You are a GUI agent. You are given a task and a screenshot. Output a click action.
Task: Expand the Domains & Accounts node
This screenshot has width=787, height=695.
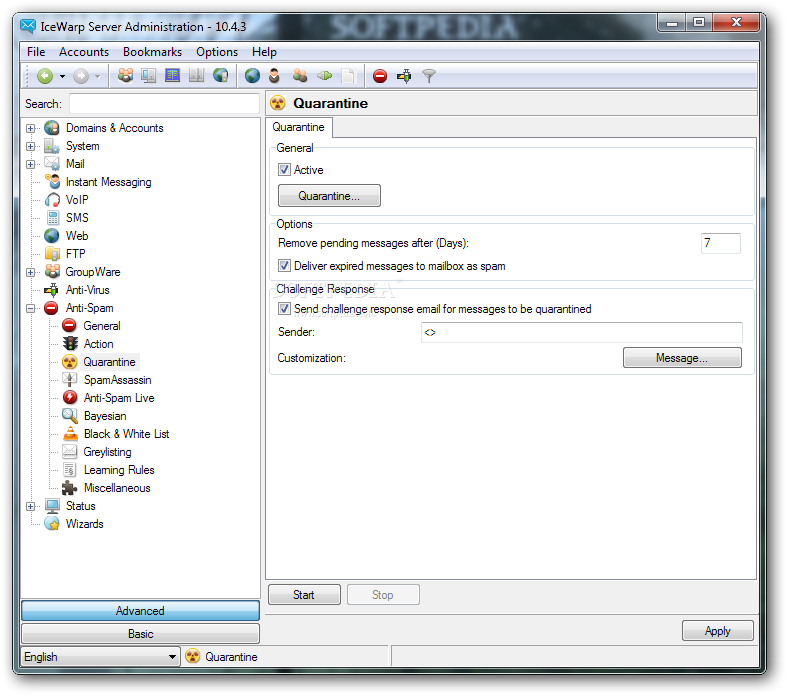[31, 128]
